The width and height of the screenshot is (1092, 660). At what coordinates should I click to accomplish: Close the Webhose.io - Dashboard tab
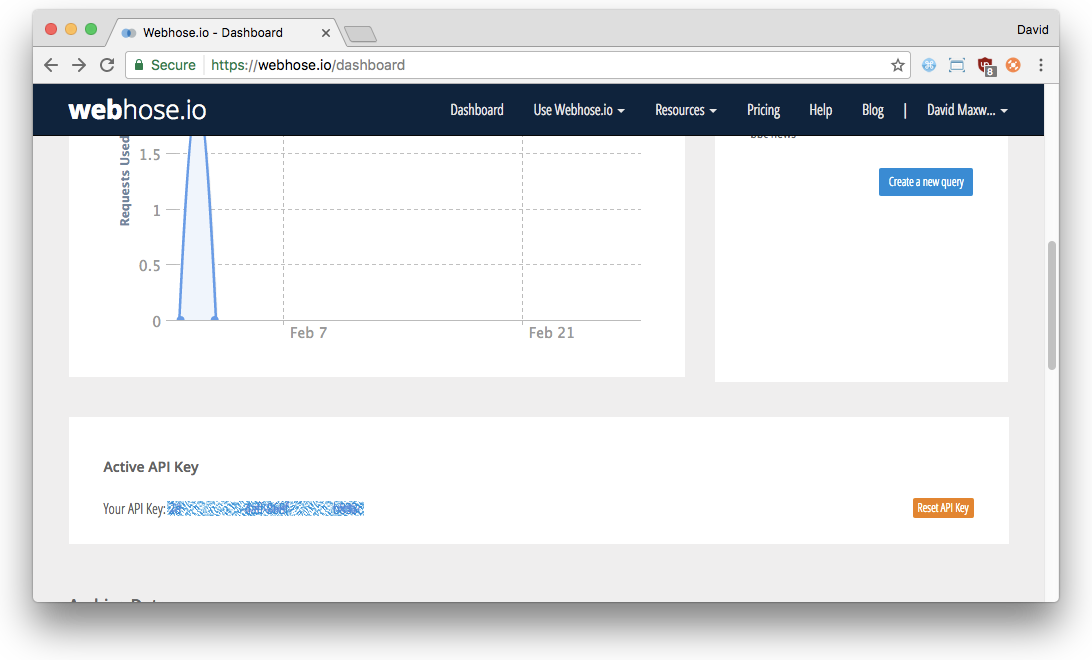(325, 33)
